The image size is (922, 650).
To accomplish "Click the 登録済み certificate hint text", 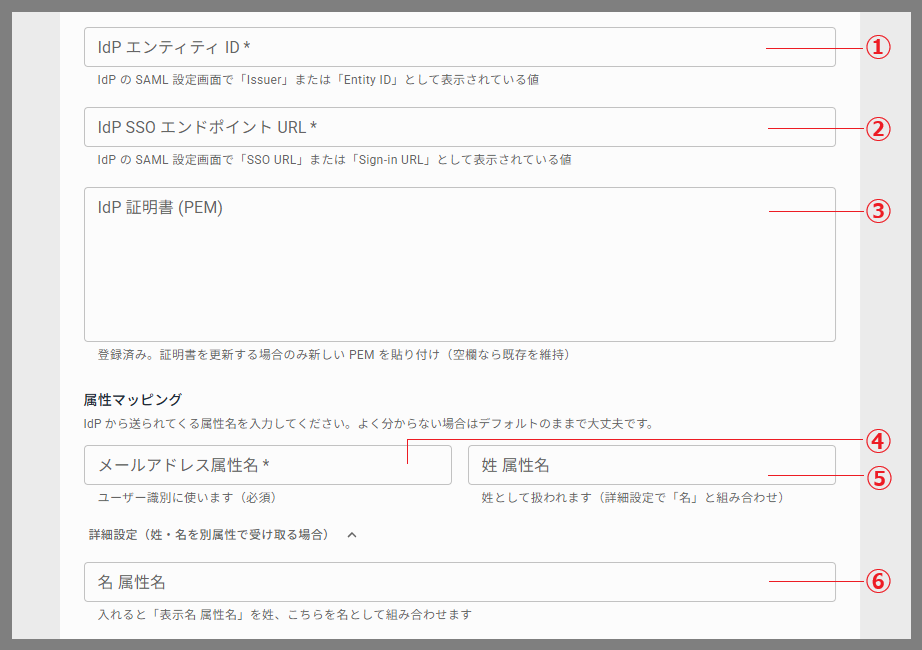I will click(333, 355).
